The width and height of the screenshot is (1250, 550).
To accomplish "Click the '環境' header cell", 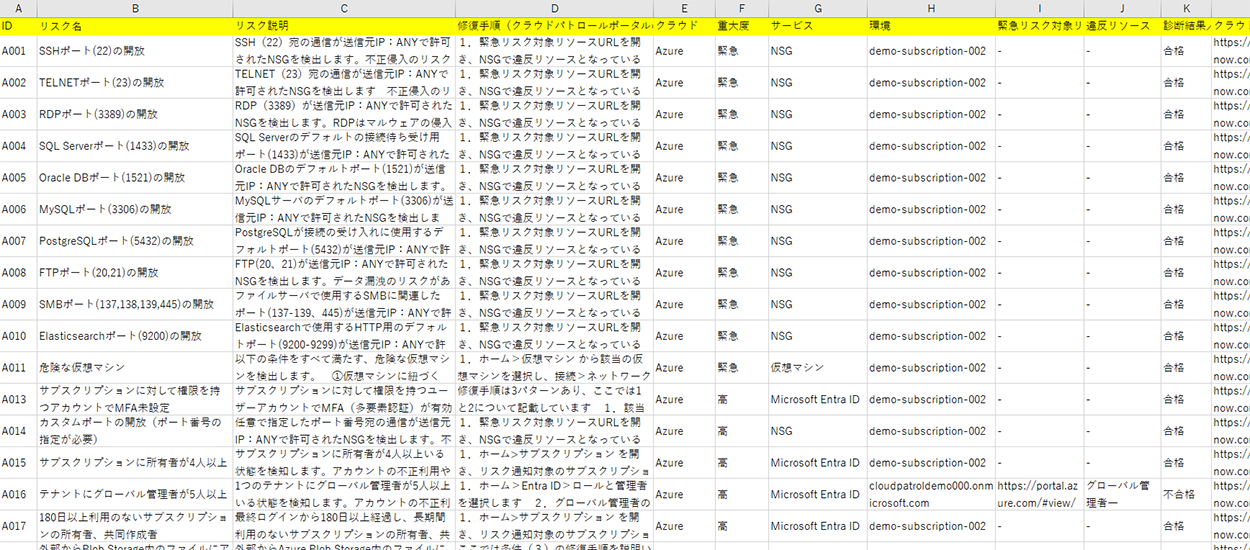I will tap(931, 25).
